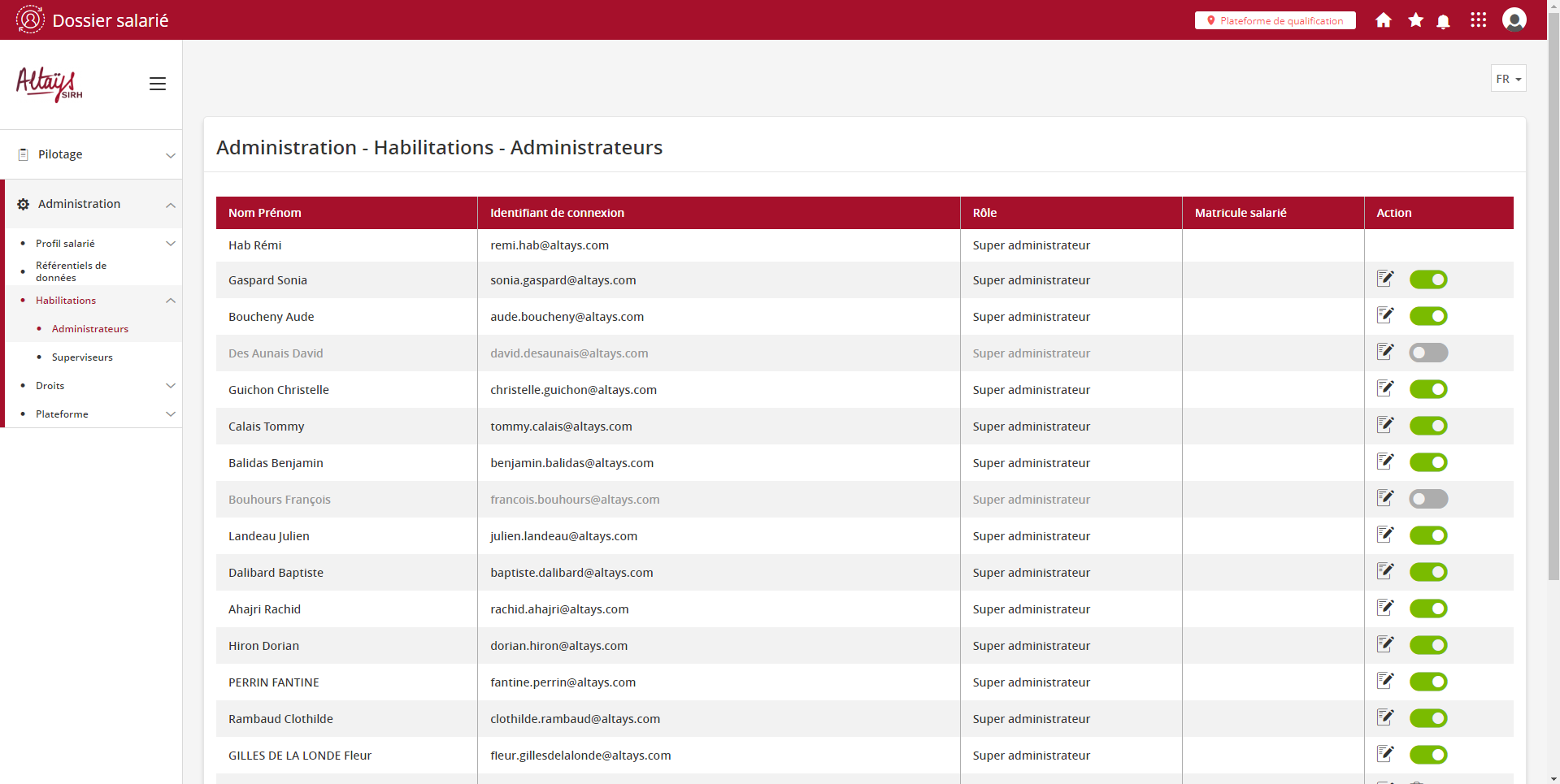Expand the Pilotage menu section
This screenshot has width=1560, height=784.
click(x=91, y=154)
